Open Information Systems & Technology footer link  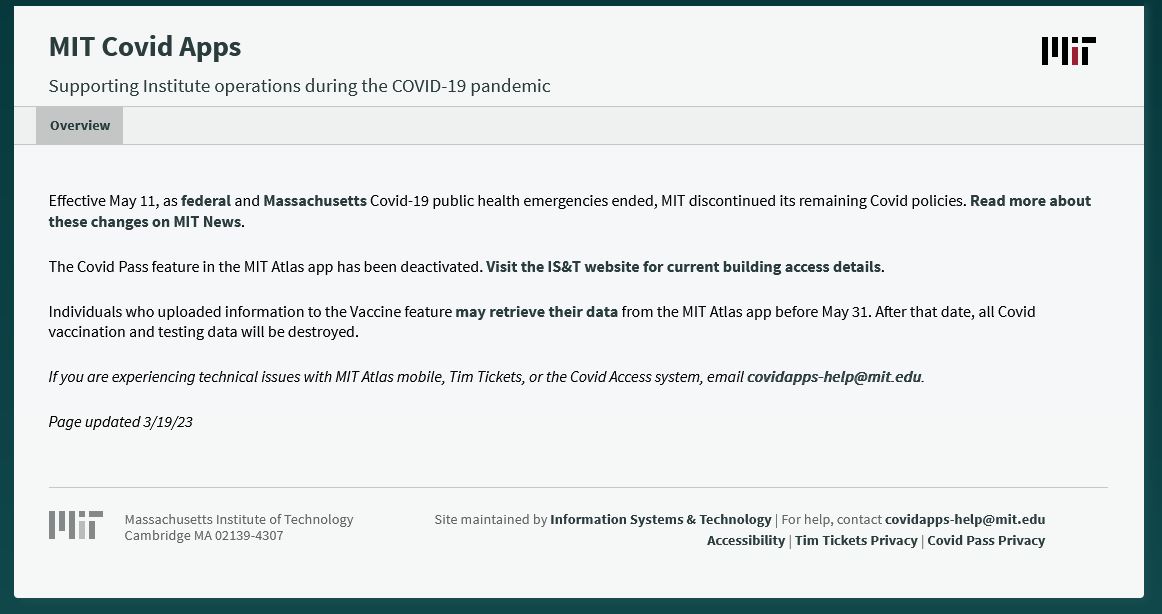tap(660, 519)
